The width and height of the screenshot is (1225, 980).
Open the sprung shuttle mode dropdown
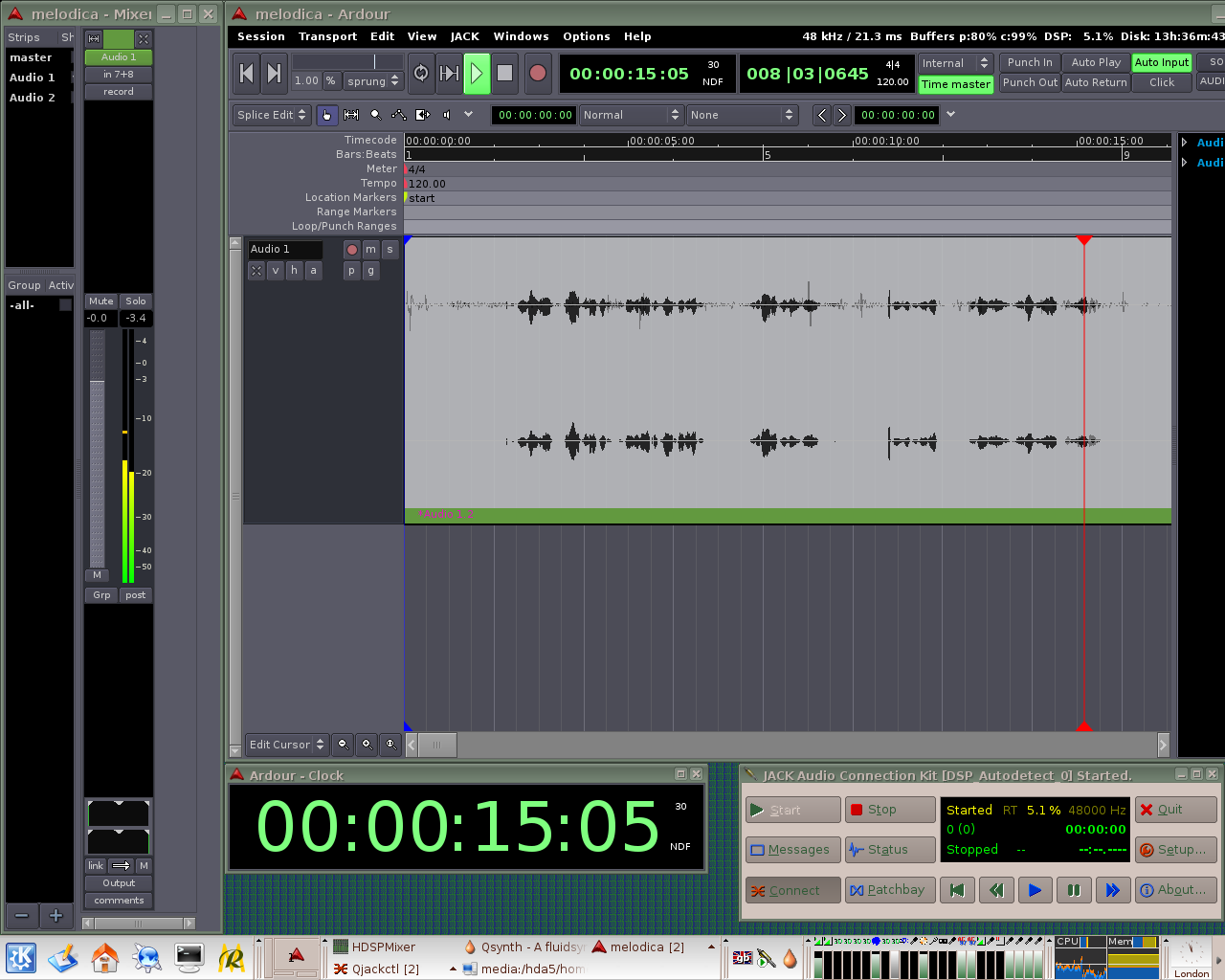click(x=373, y=81)
